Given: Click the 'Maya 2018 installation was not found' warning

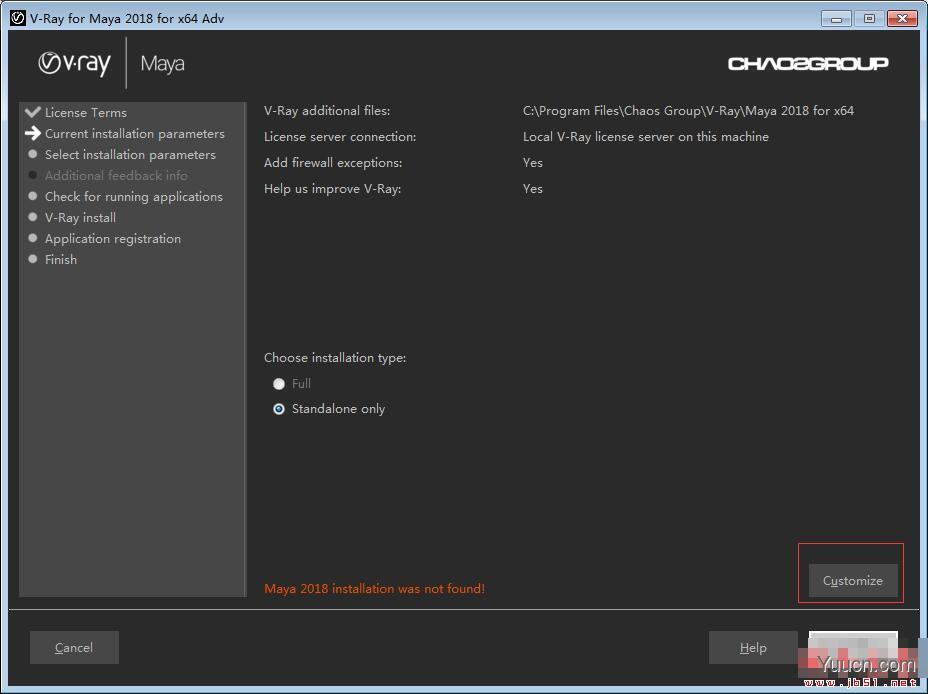Looking at the screenshot, I should (x=374, y=589).
